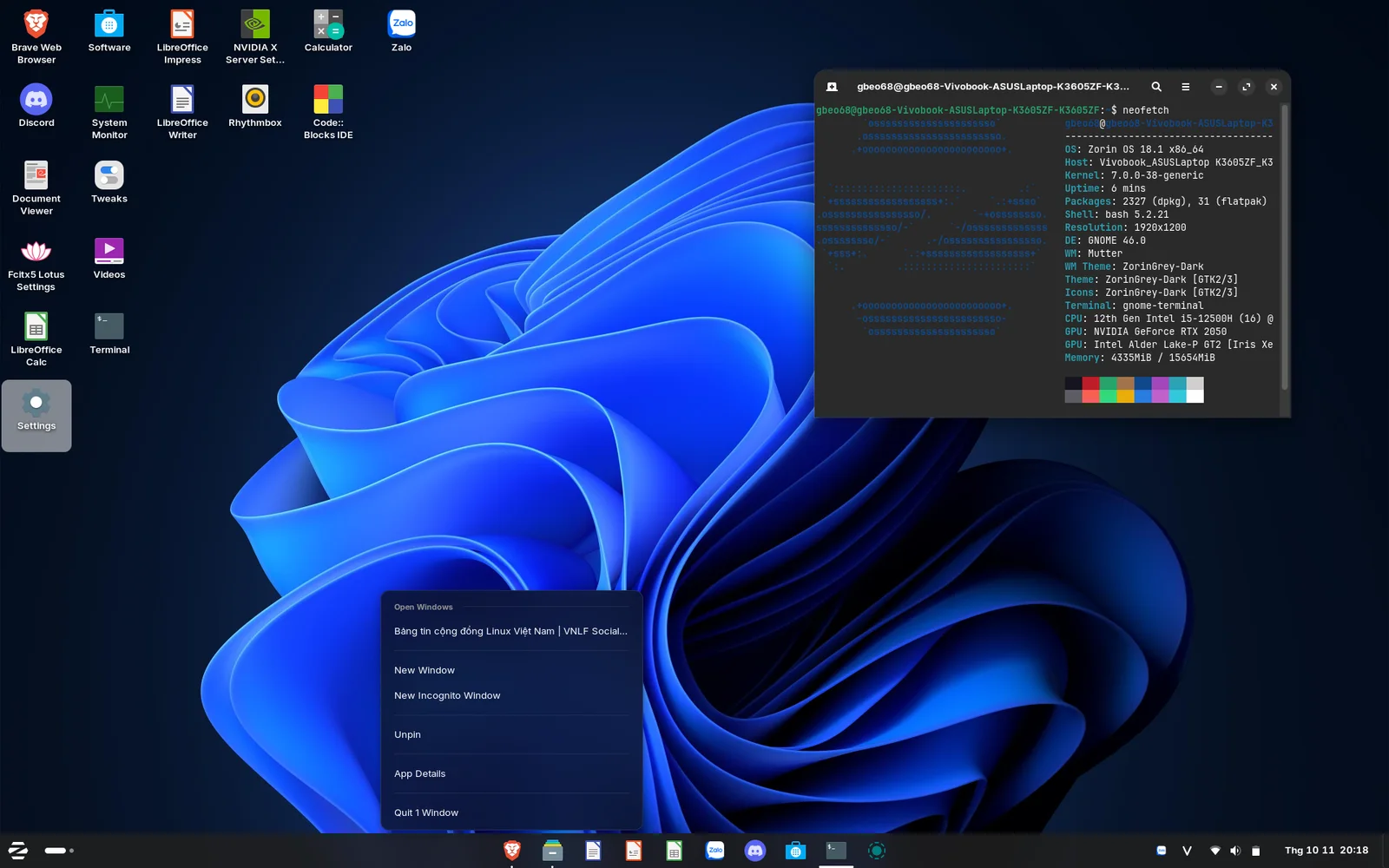Open the Zorin menu in the taskbar
Screen dimensions: 1389x868
tap(18, 851)
